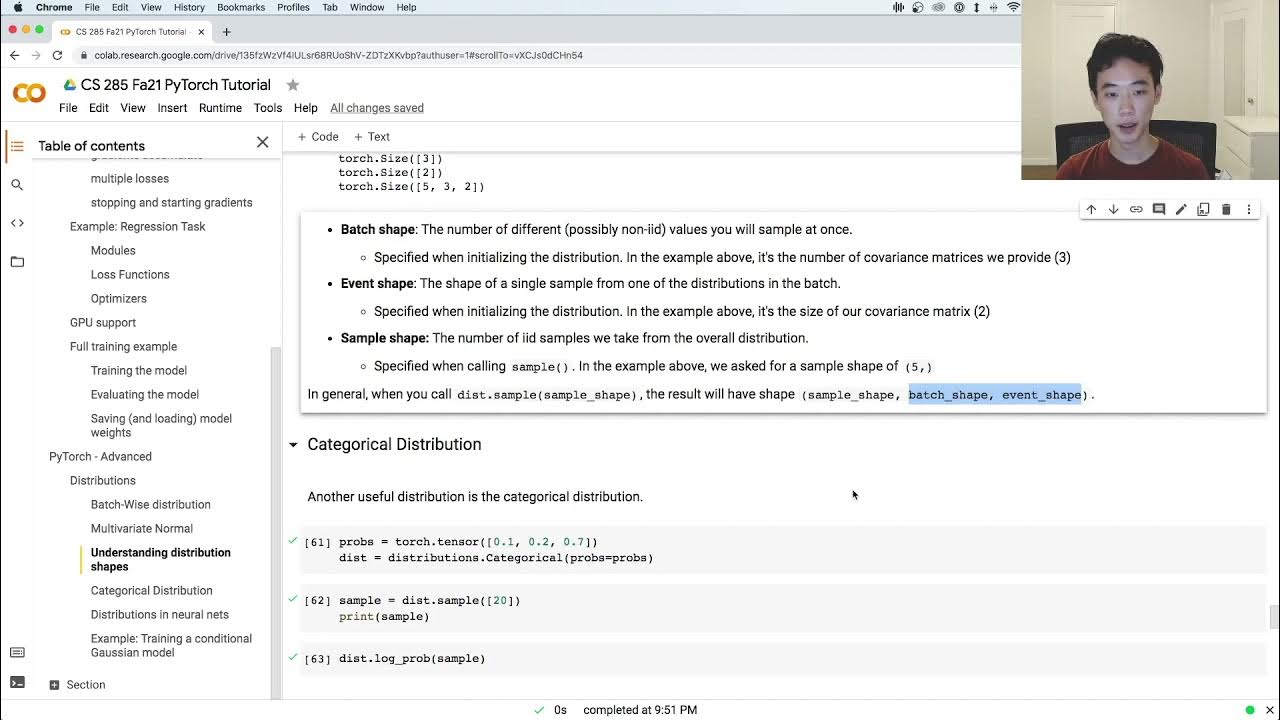Image resolution: width=1280 pixels, height=720 pixels.
Task: Open the Insert menu
Action: [x=172, y=108]
